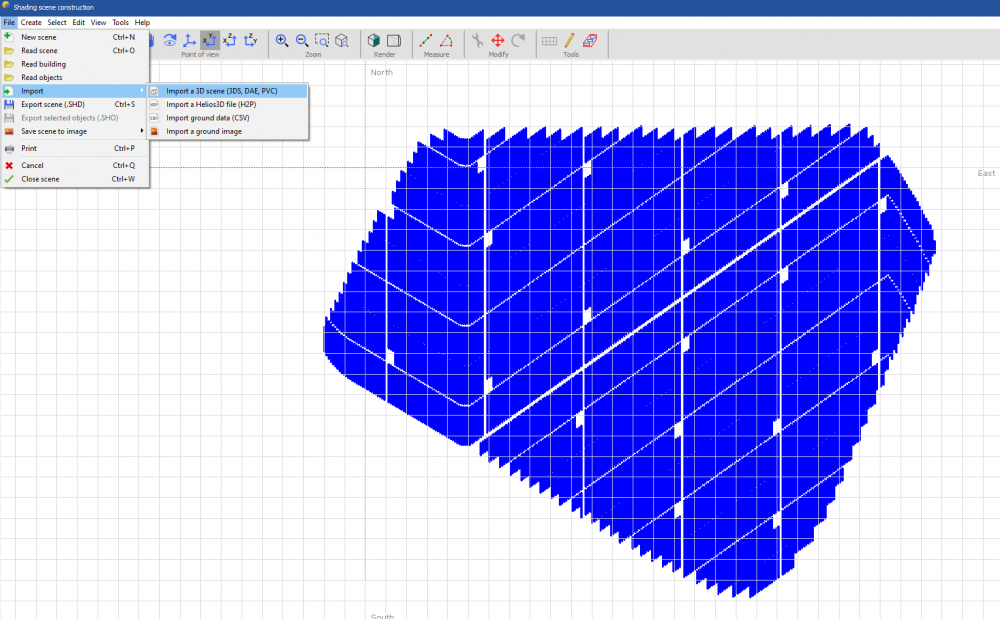Open the Create menu

[x=31, y=22]
